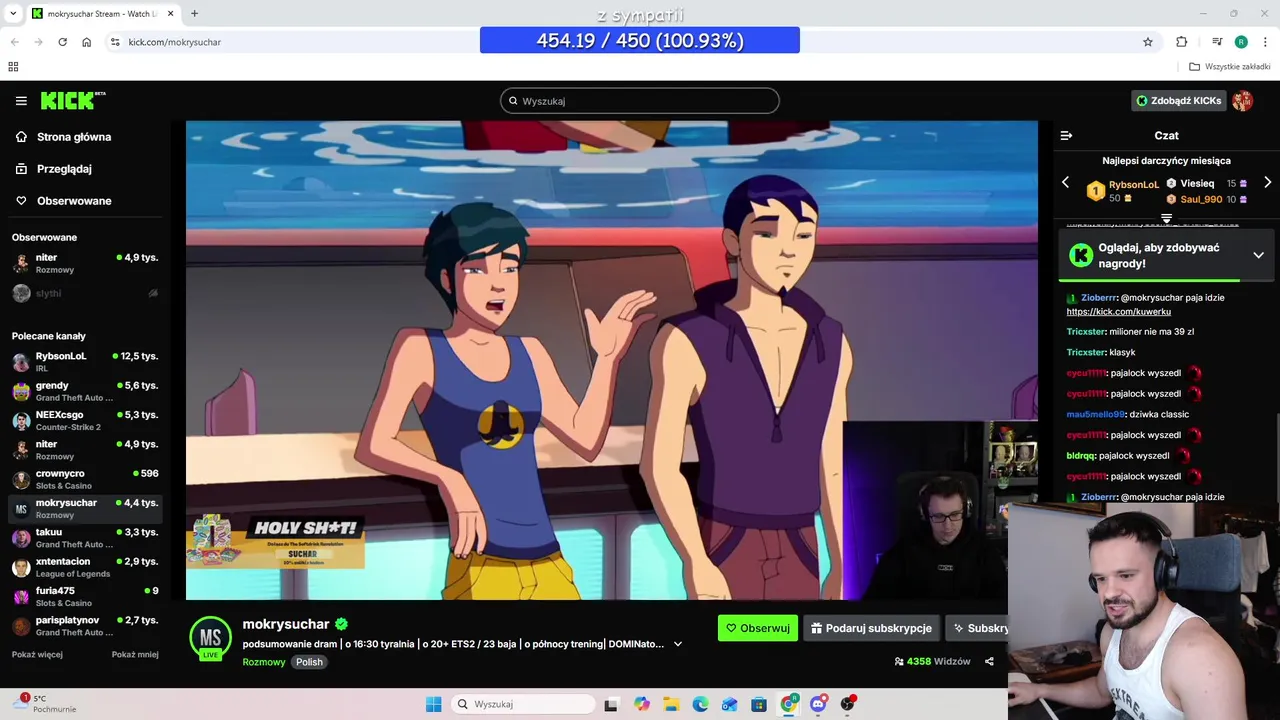Collapse the chat panel icon
The width and height of the screenshot is (1280, 720).
(1066, 135)
